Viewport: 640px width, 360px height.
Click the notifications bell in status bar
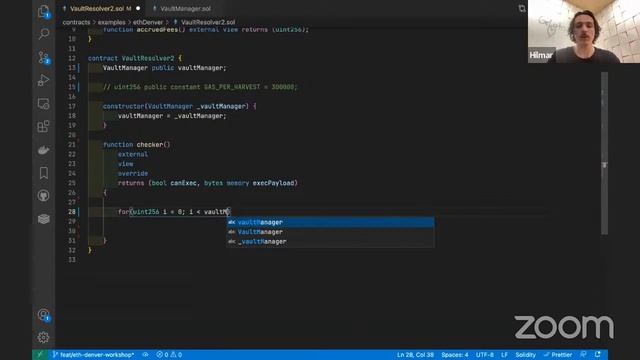[598, 354]
